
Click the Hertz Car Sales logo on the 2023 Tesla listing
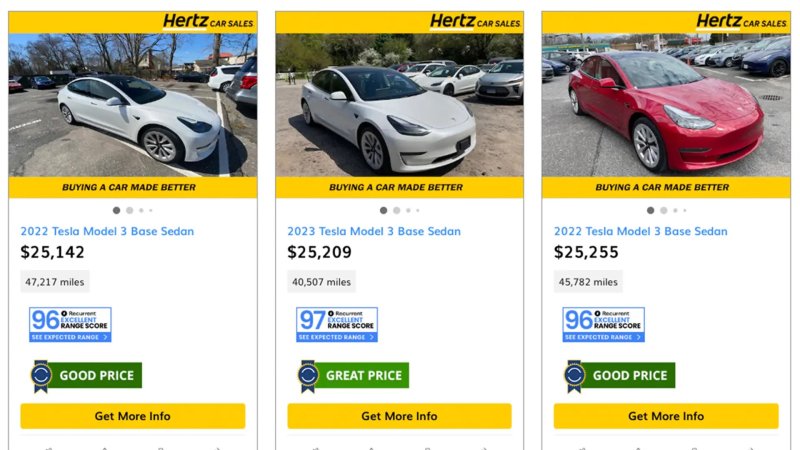point(475,22)
